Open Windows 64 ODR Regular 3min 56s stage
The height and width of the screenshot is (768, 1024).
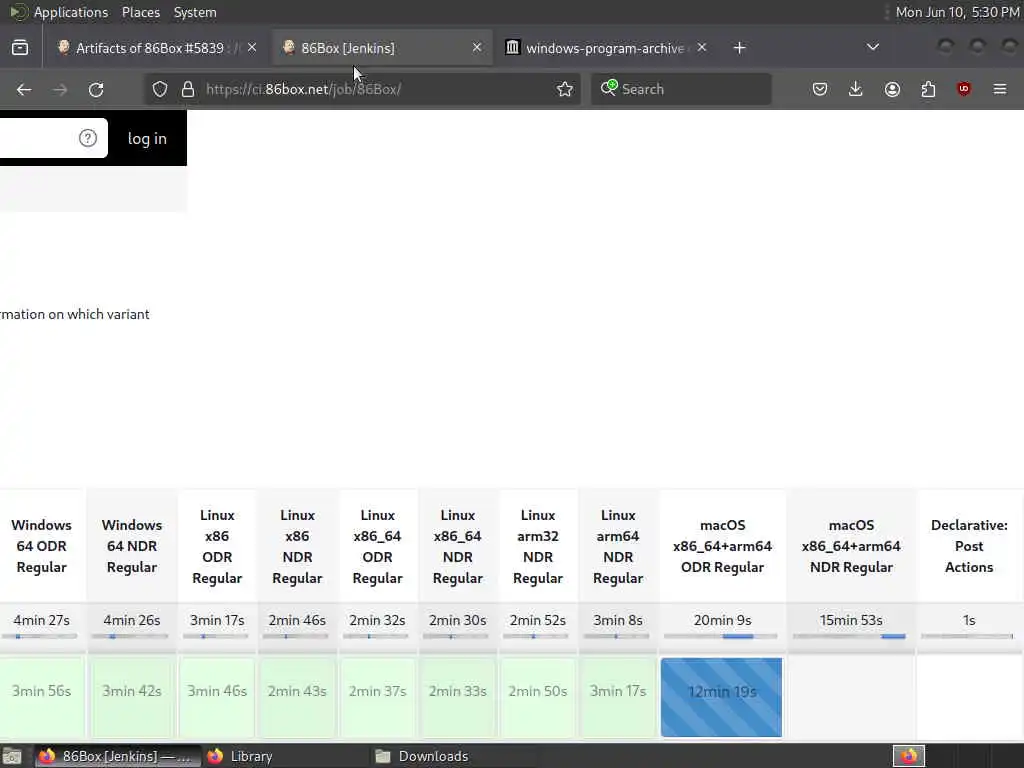point(42,697)
